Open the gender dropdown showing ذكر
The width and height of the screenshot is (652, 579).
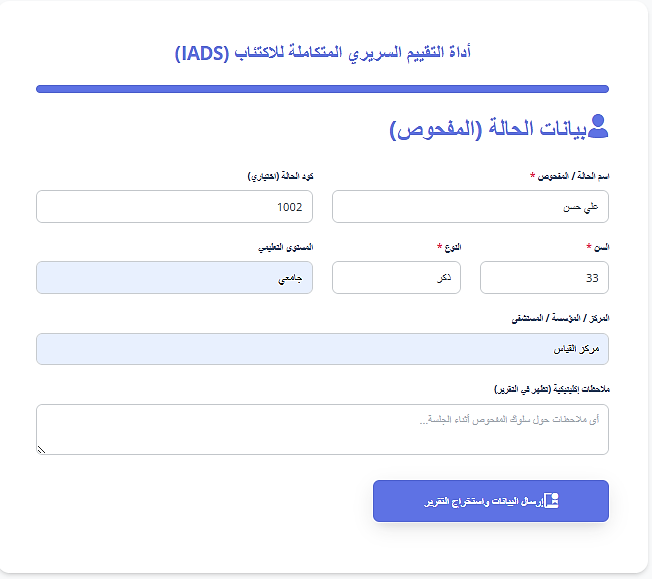point(396,277)
